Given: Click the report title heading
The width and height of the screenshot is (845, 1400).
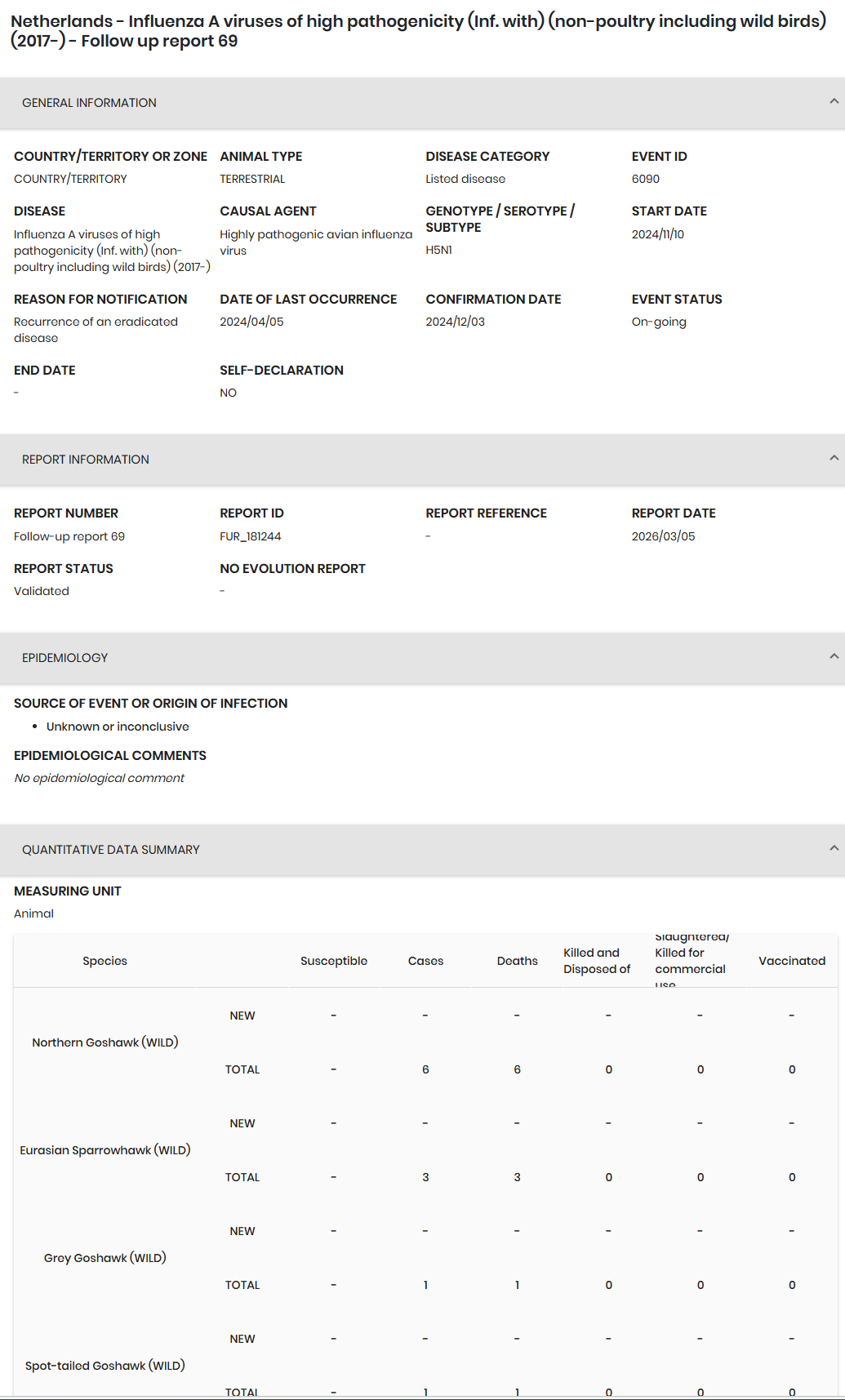Looking at the screenshot, I should point(418,31).
